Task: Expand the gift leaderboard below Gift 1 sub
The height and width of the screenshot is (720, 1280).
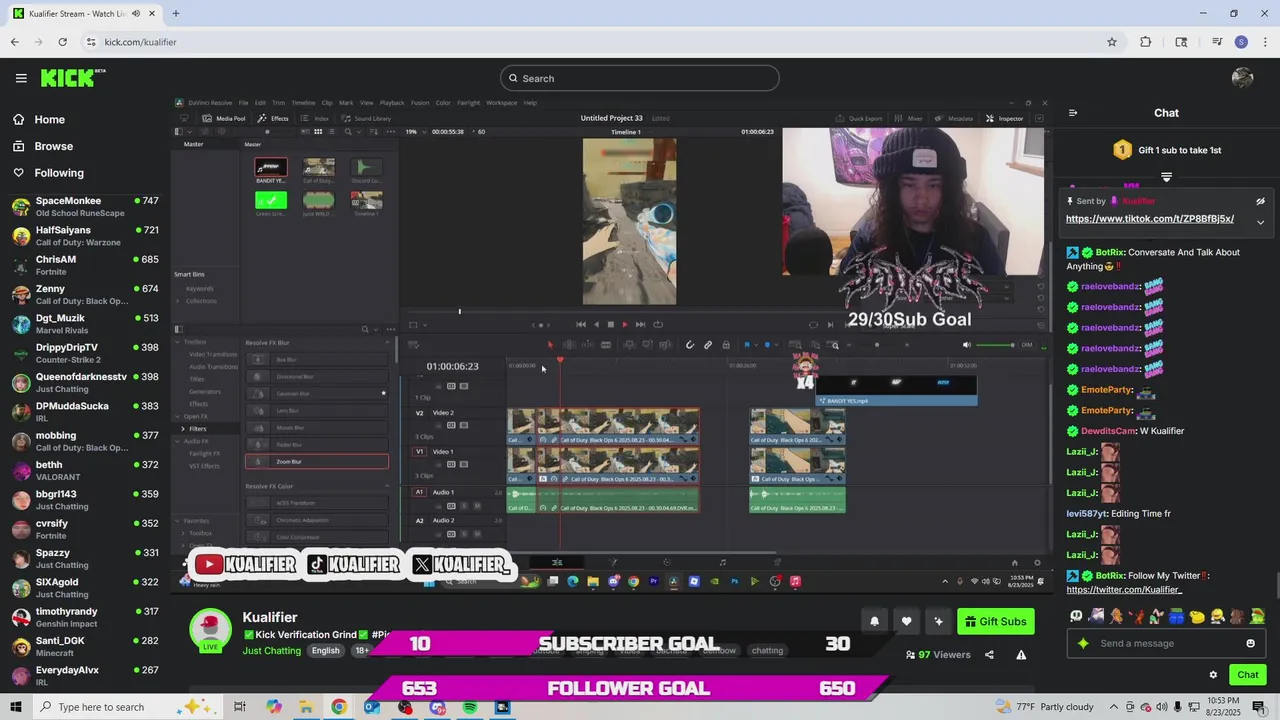Action: (x=1166, y=177)
